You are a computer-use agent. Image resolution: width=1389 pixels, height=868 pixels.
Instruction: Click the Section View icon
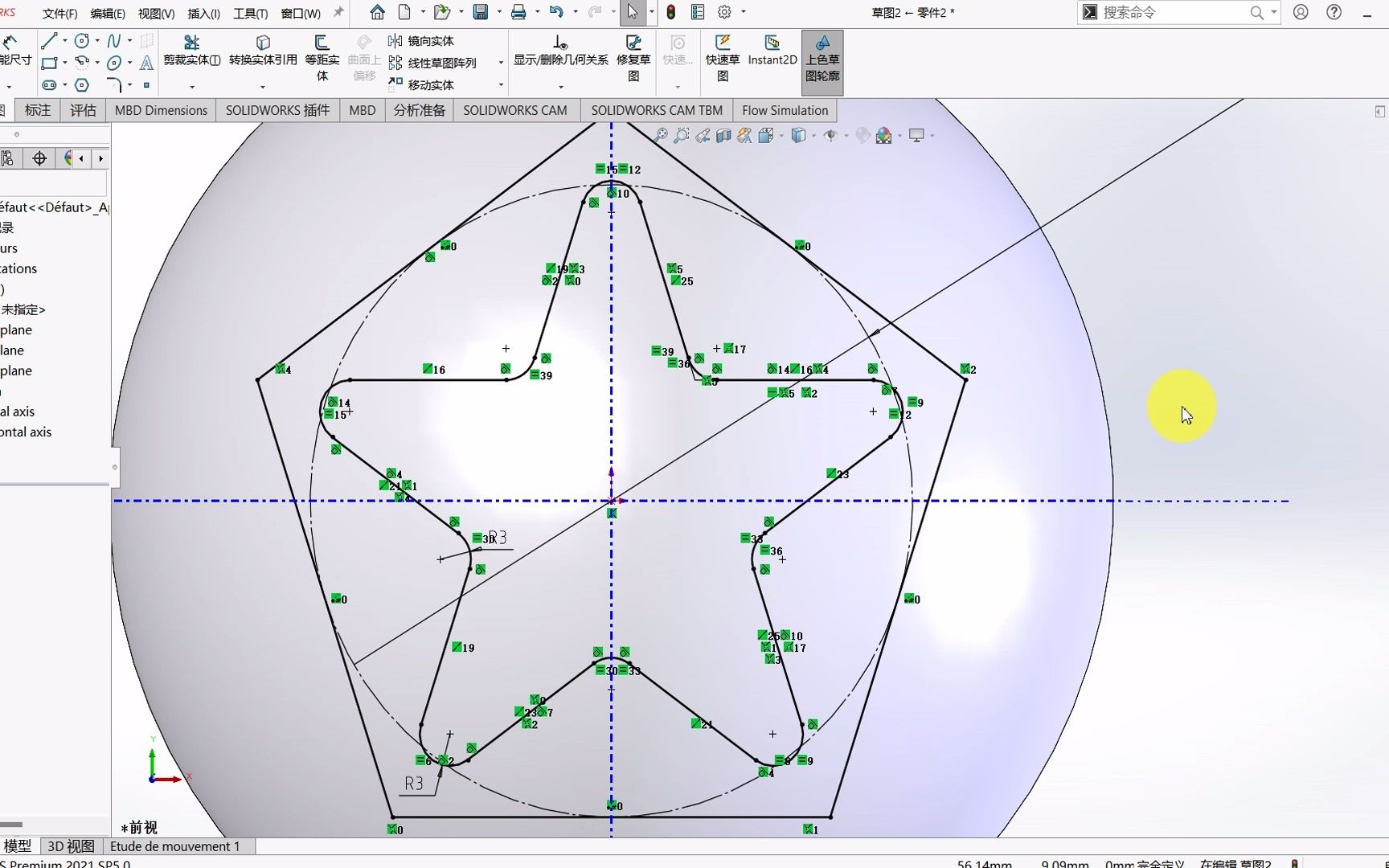723,135
